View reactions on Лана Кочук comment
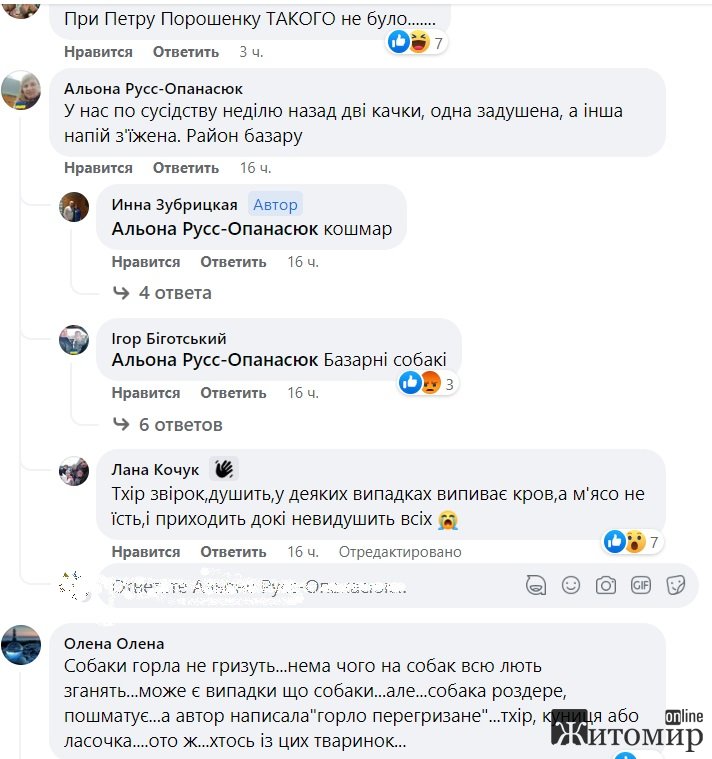This screenshot has height=759, width=712. point(633,541)
